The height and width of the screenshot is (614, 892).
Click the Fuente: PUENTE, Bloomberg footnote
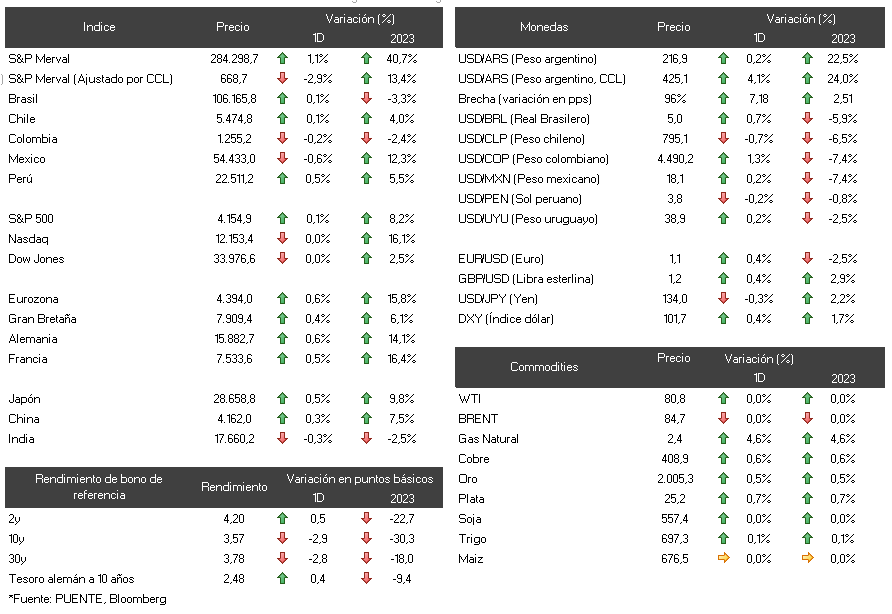point(88,599)
